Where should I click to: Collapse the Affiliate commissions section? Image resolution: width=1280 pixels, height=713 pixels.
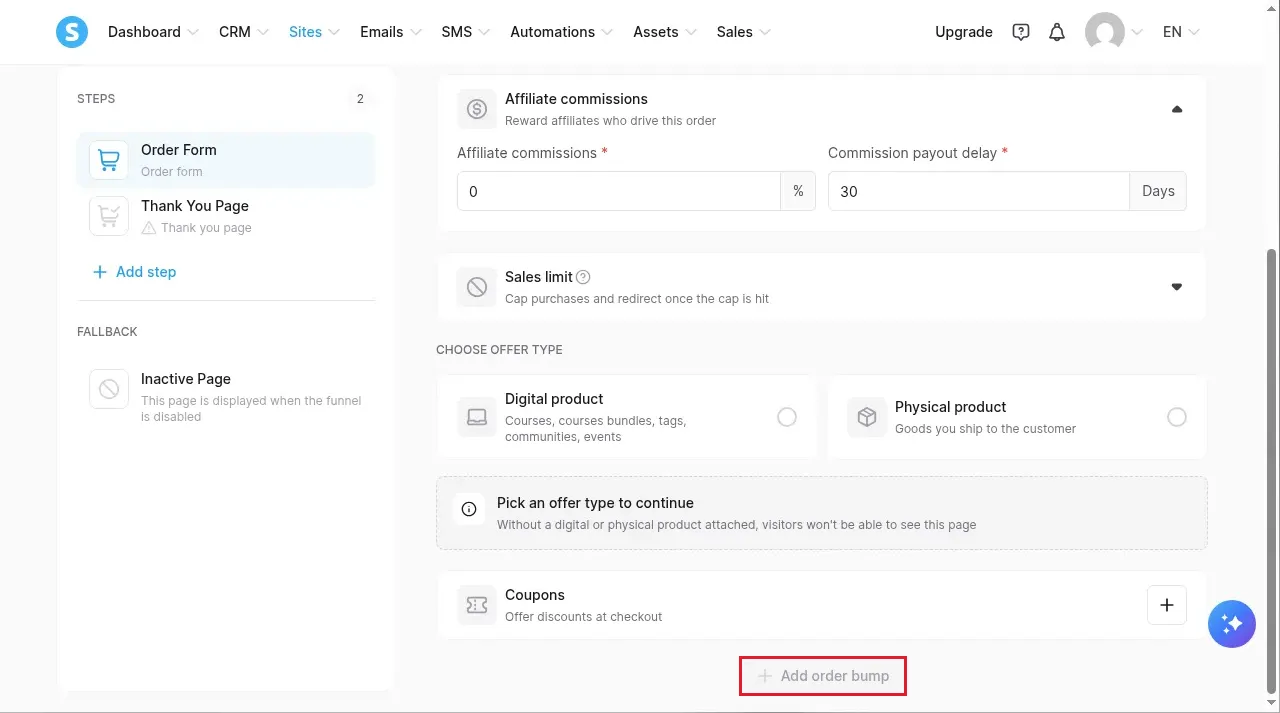(x=1177, y=109)
